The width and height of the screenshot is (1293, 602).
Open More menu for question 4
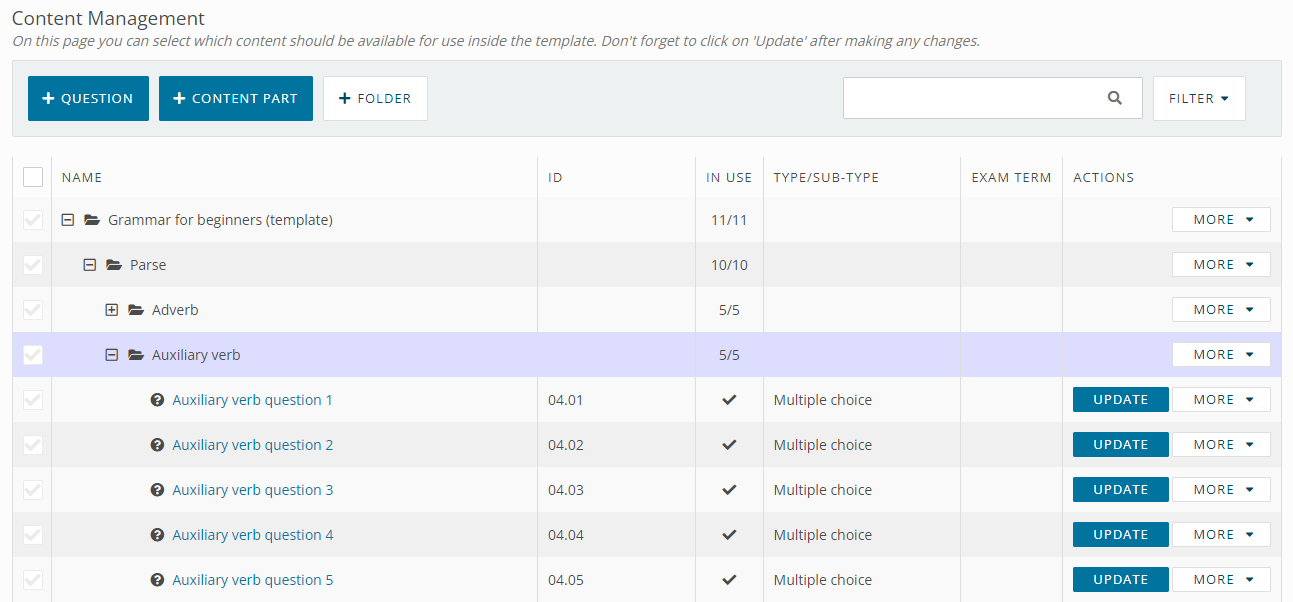click(x=1221, y=535)
